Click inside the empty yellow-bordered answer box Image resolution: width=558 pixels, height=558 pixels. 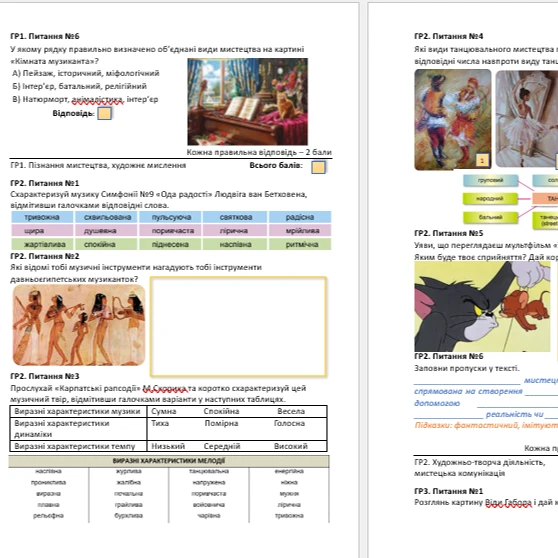coord(238,326)
